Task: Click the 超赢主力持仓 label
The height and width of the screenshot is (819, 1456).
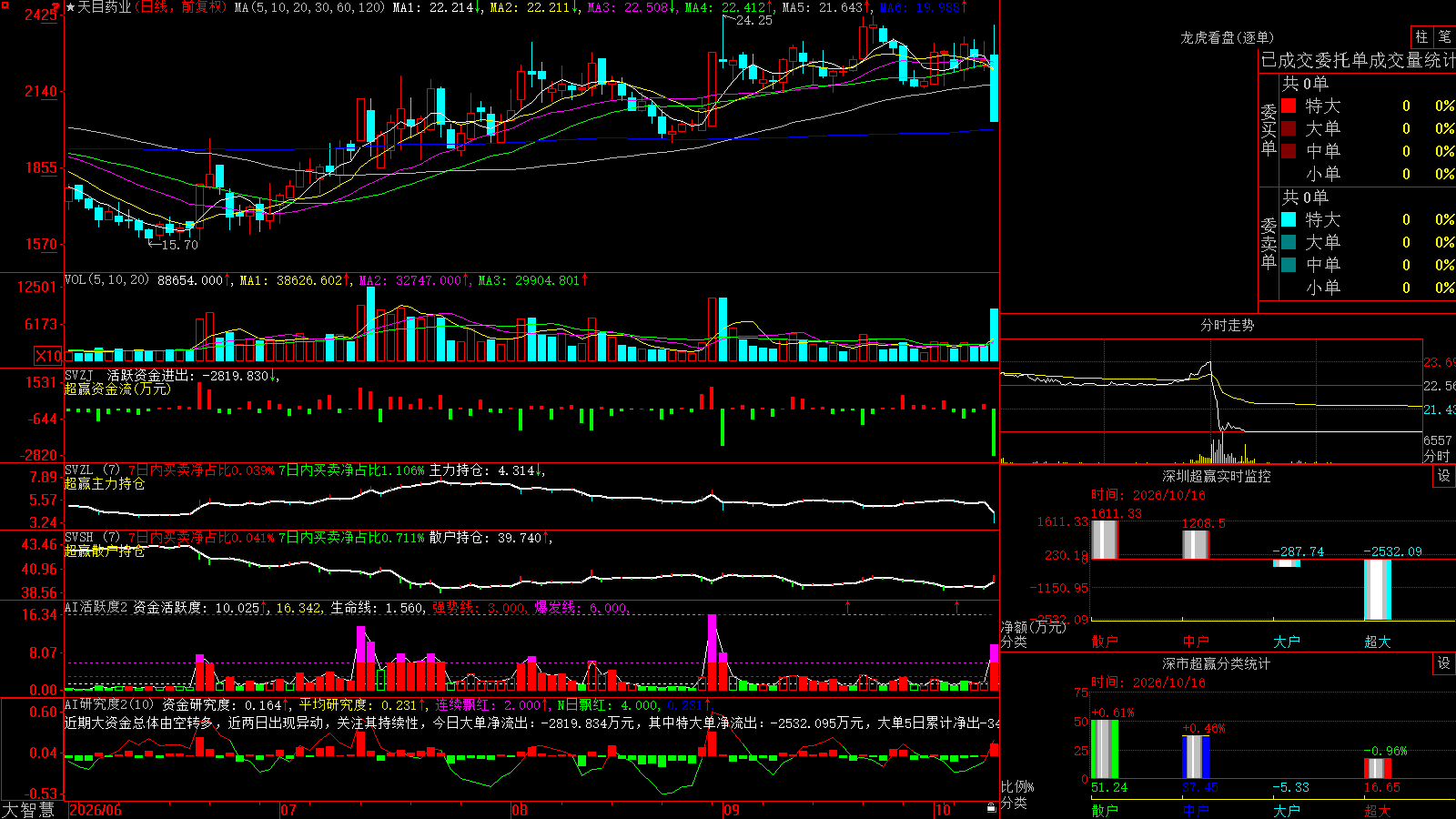Action: point(105,483)
